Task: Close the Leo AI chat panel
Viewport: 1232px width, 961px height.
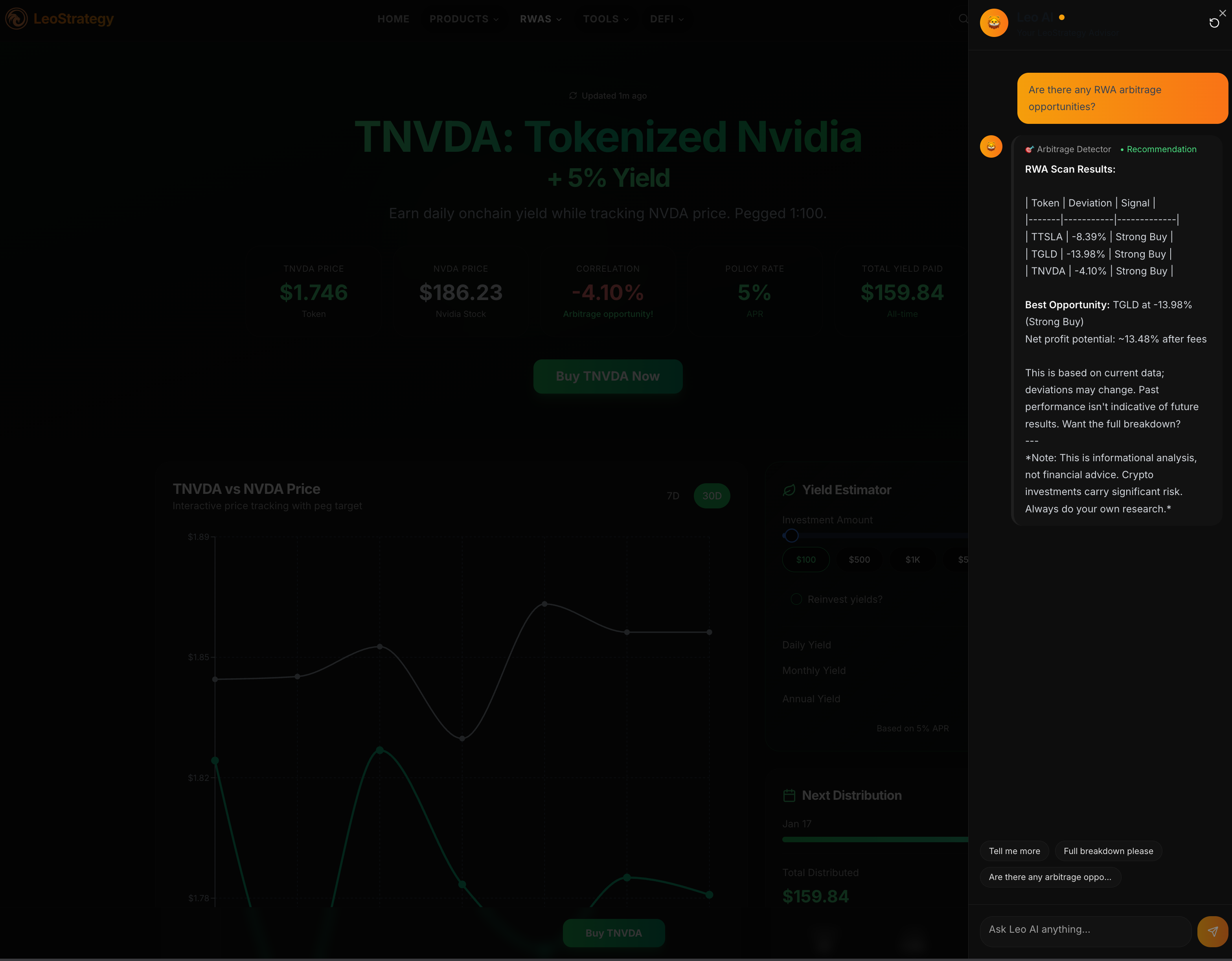Action: pos(1223,13)
